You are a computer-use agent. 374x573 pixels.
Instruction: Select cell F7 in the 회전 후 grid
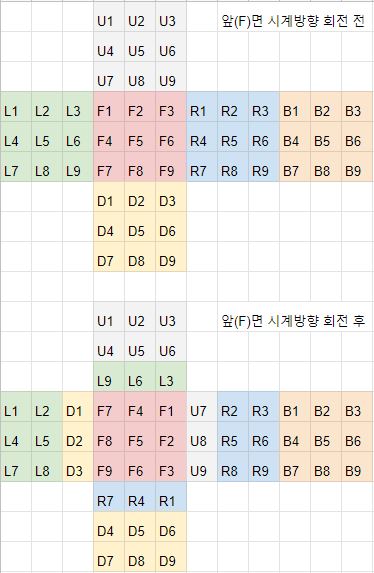pos(109,407)
